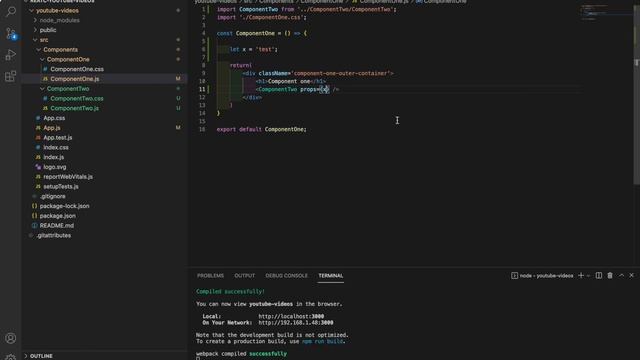
Task: Open http://localhost:3000 link in terminal
Action: (291, 316)
